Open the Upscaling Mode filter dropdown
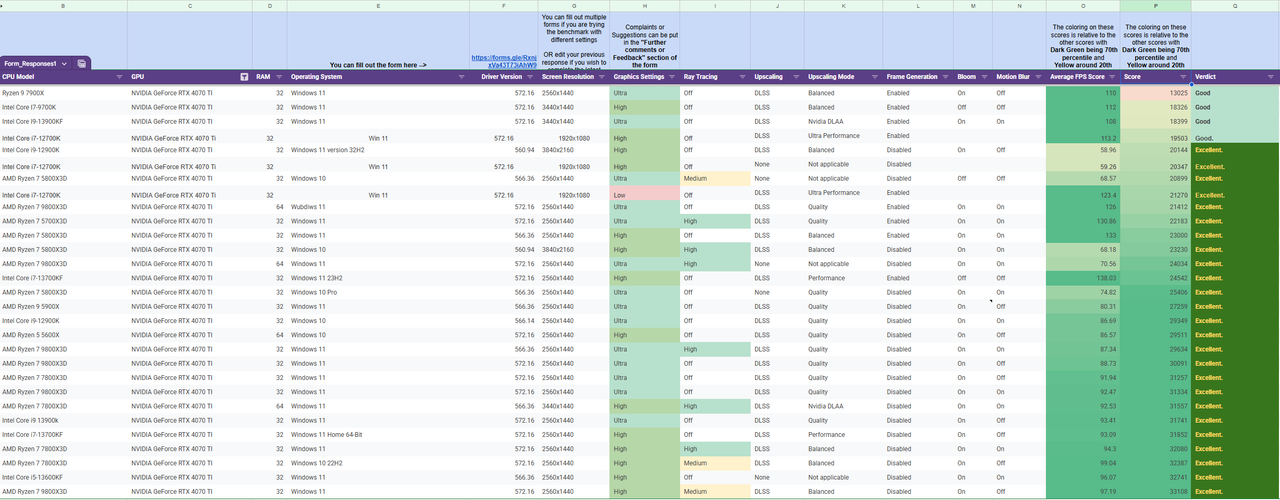The image size is (1280, 500). [x=873, y=77]
